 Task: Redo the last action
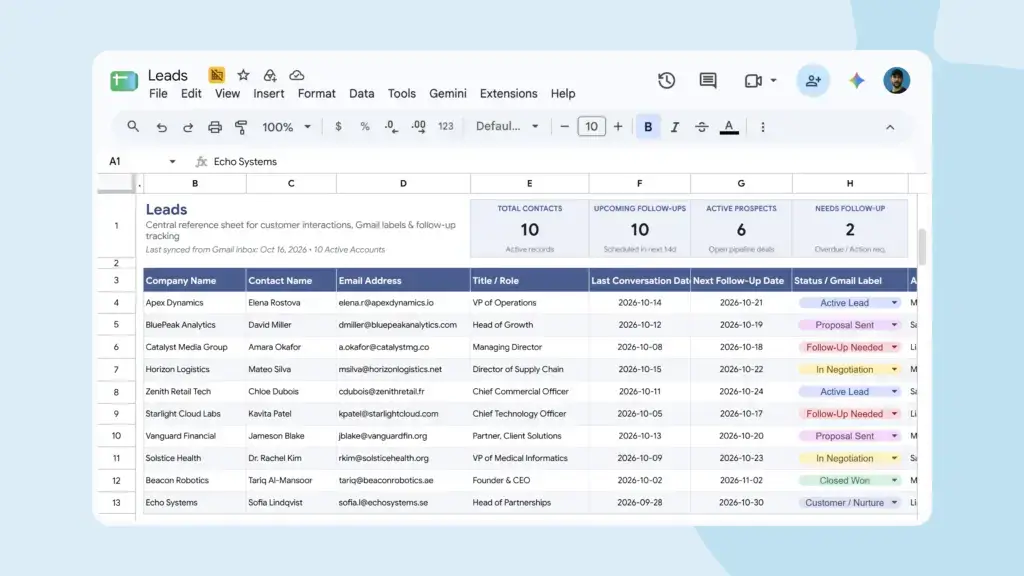[188, 127]
